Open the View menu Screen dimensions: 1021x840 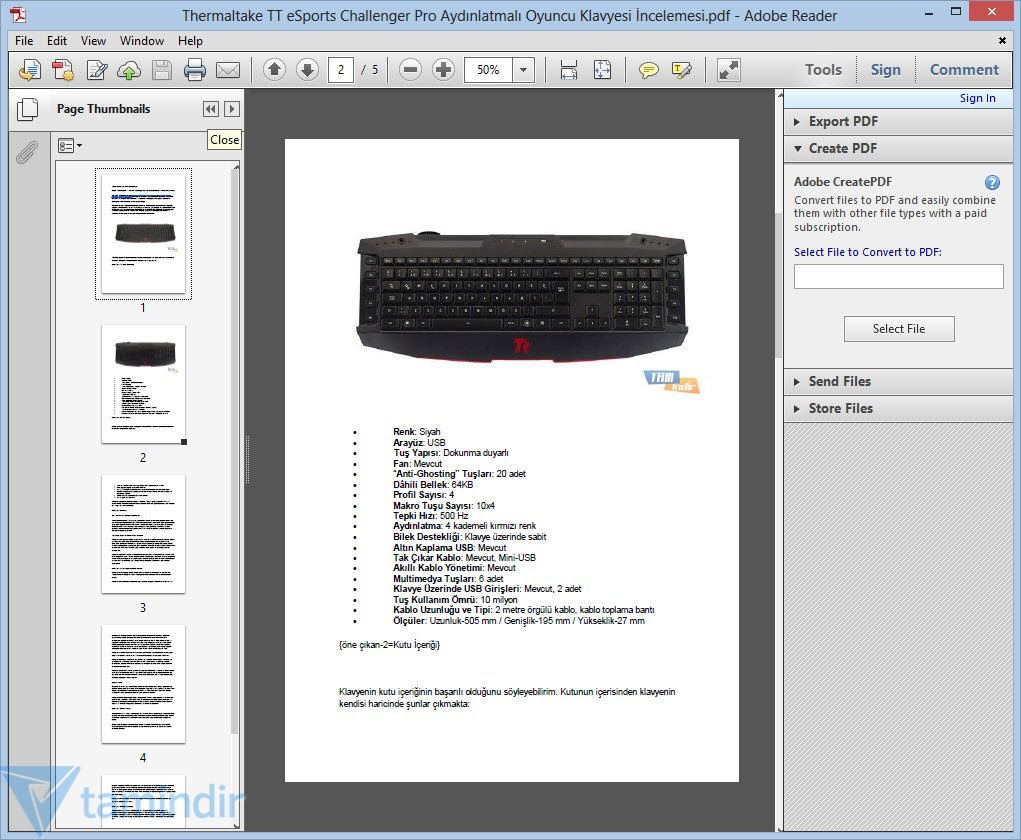93,40
